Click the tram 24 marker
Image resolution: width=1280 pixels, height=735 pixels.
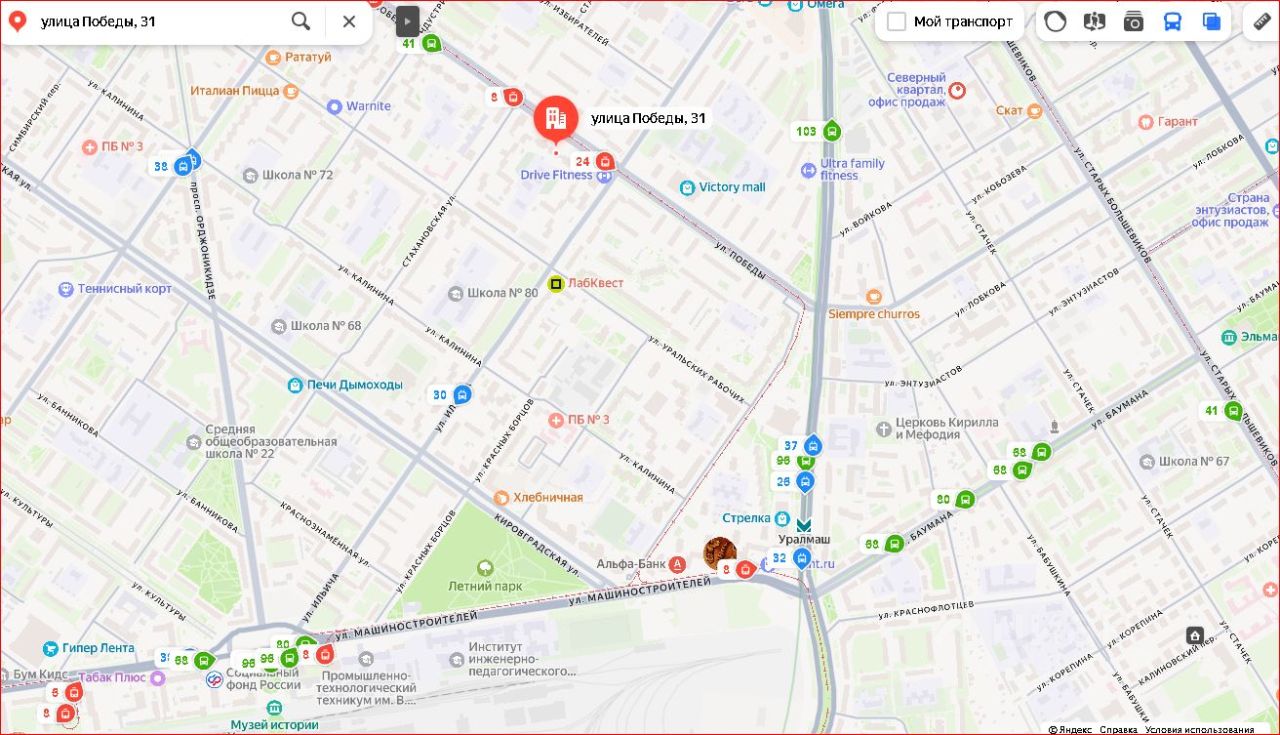click(x=604, y=161)
